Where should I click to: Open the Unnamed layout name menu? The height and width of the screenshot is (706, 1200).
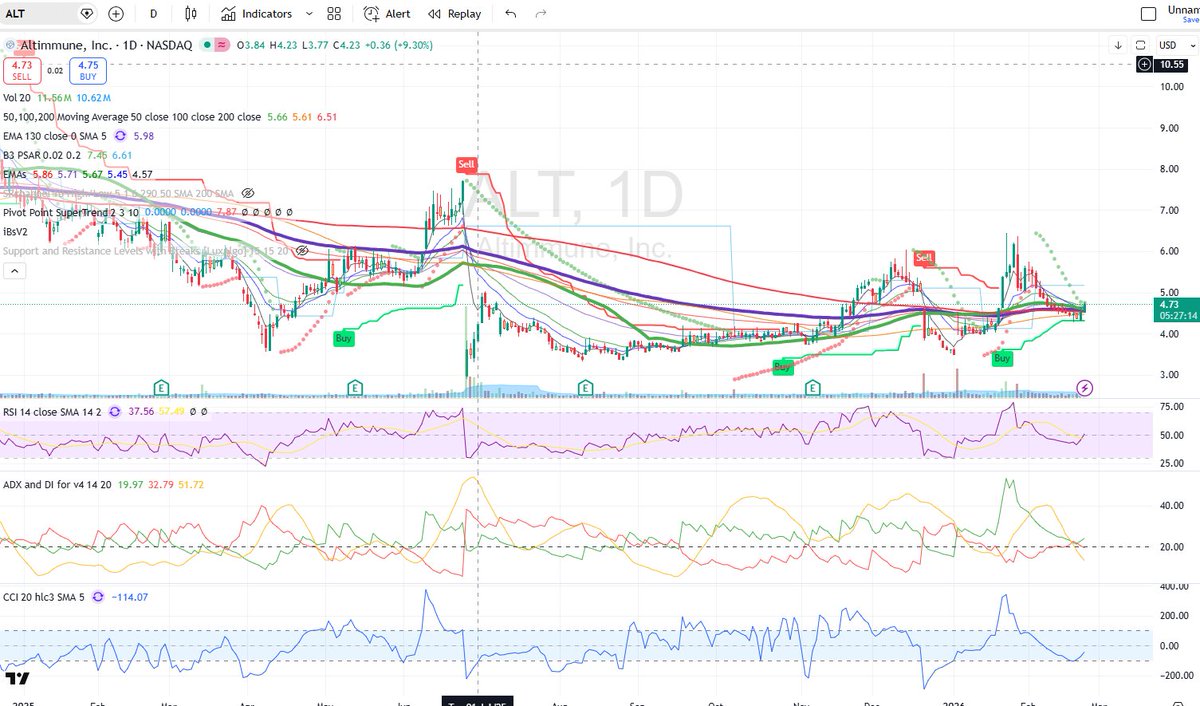pyautogui.click(x=1183, y=10)
